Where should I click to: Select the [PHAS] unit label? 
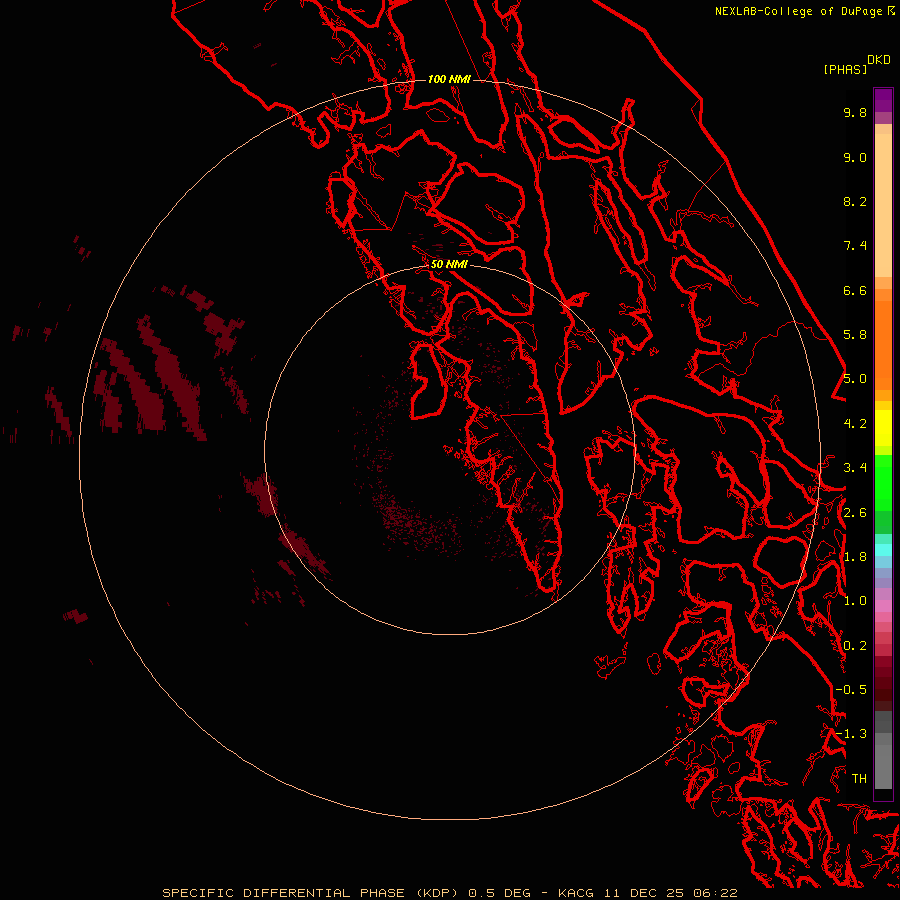(x=845, y=70)
